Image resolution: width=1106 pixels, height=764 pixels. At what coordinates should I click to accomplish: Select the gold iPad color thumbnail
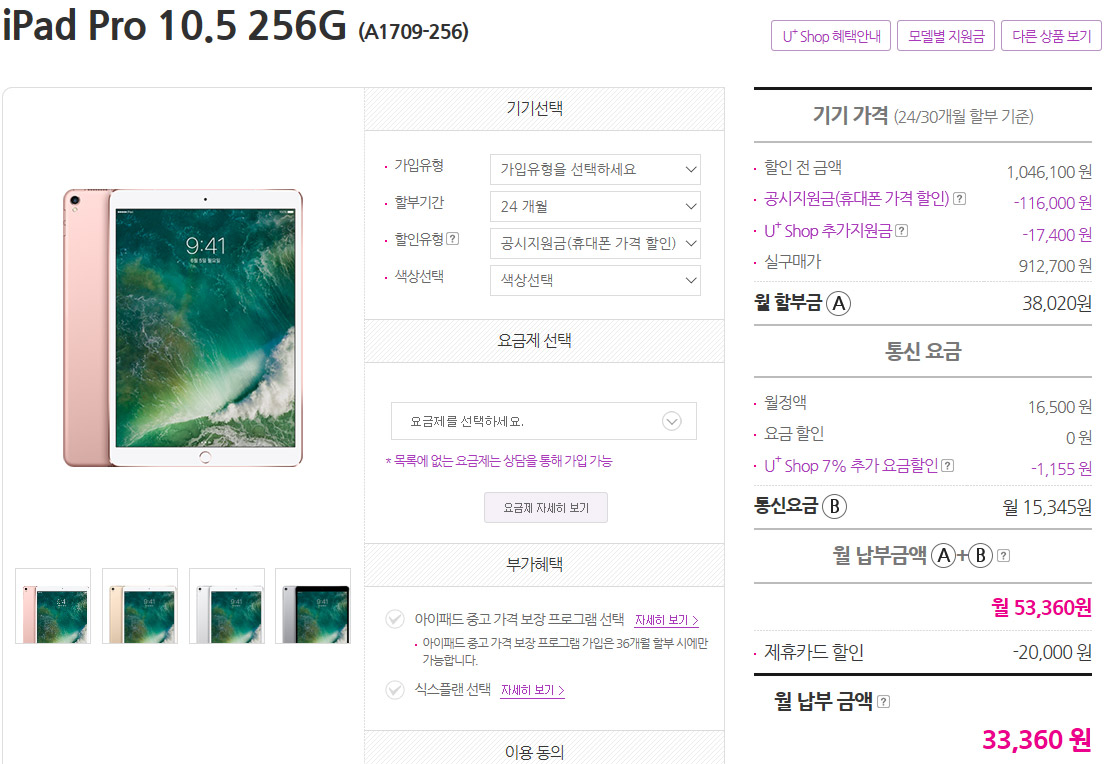pyautogui.click(x=140, y=606)
